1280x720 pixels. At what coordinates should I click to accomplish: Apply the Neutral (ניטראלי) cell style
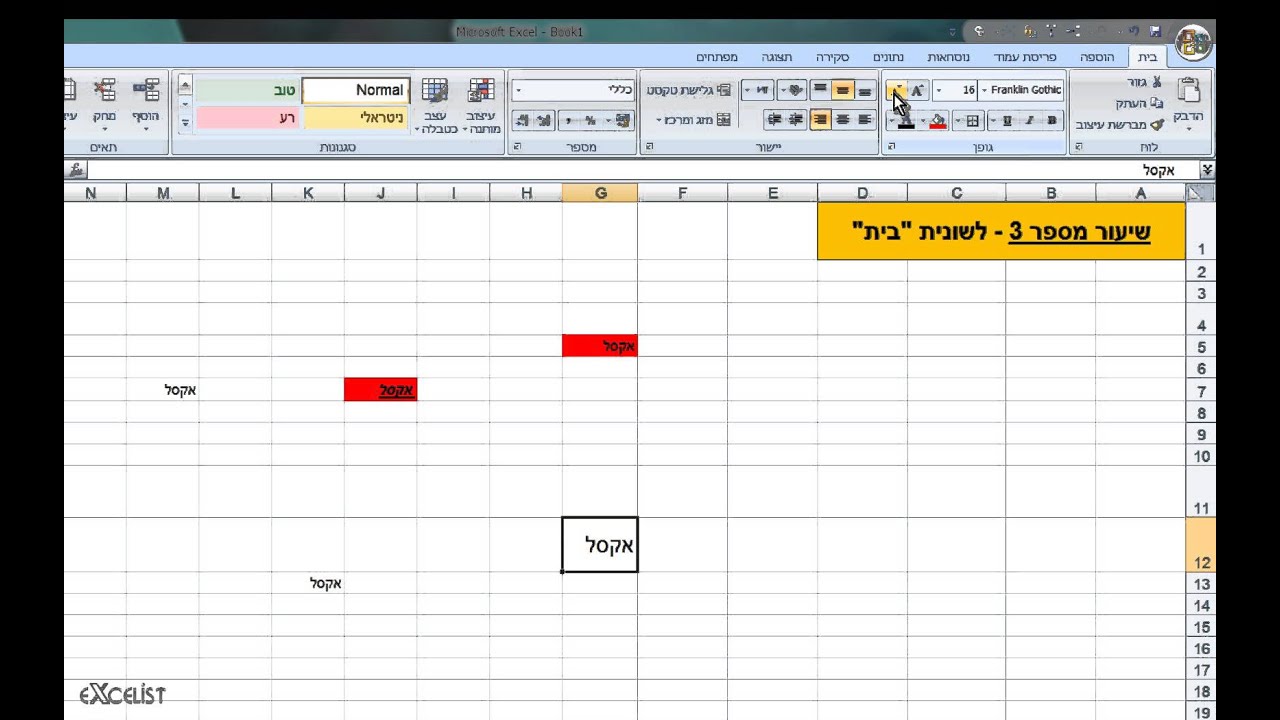click(356, 118)
